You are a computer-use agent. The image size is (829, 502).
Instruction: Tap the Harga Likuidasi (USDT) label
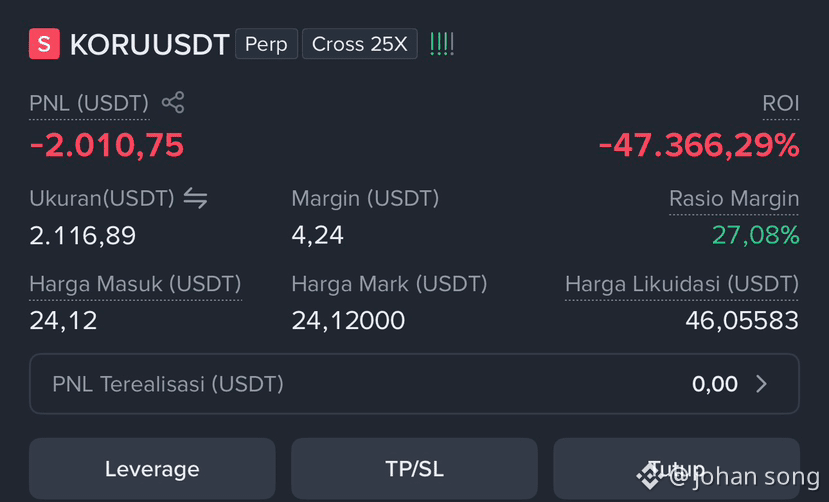tap(681, 284)
